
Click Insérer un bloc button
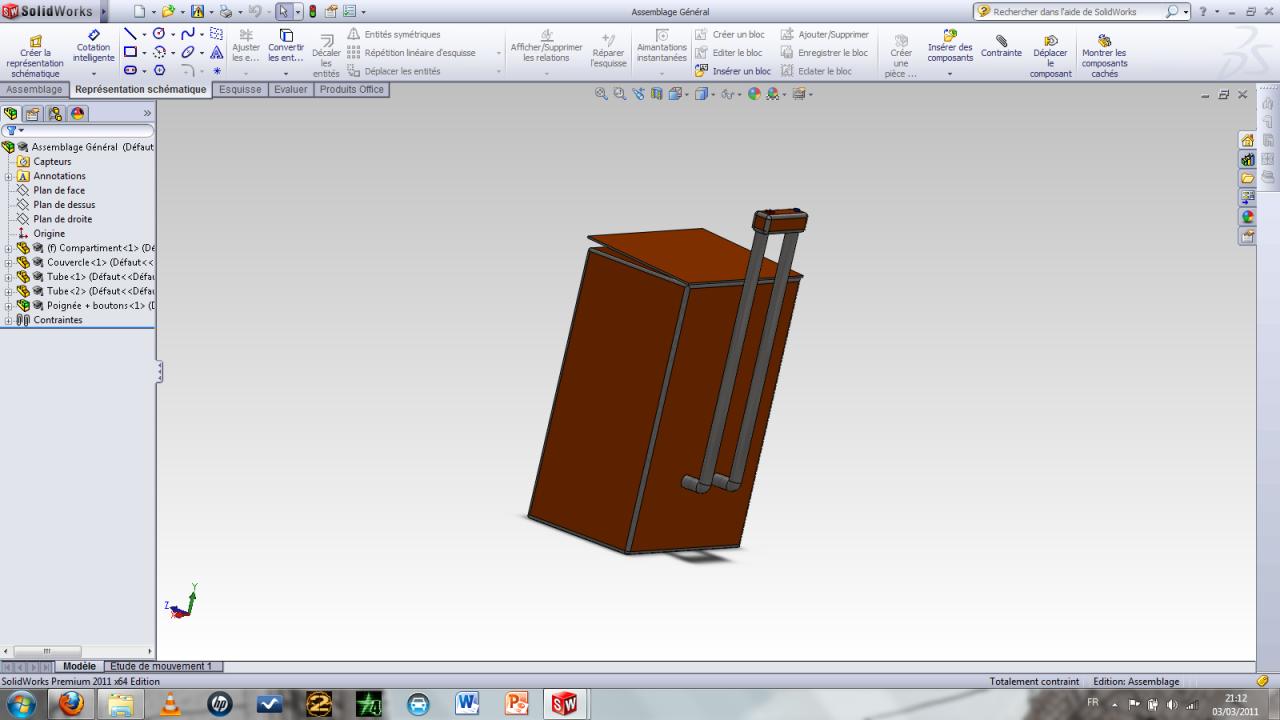click(733, 71)
